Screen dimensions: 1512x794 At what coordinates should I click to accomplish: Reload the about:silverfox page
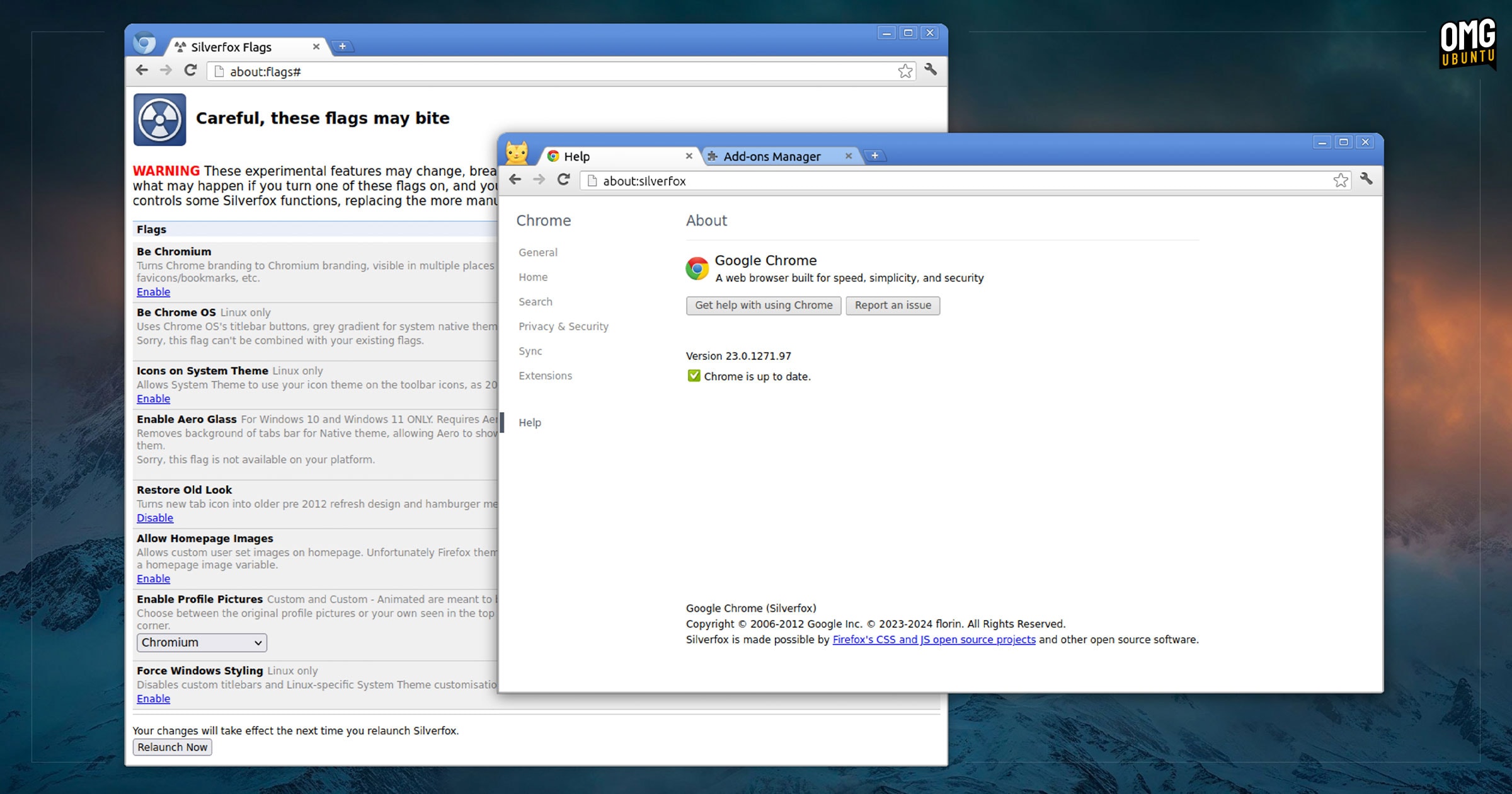tap(563, 180)
